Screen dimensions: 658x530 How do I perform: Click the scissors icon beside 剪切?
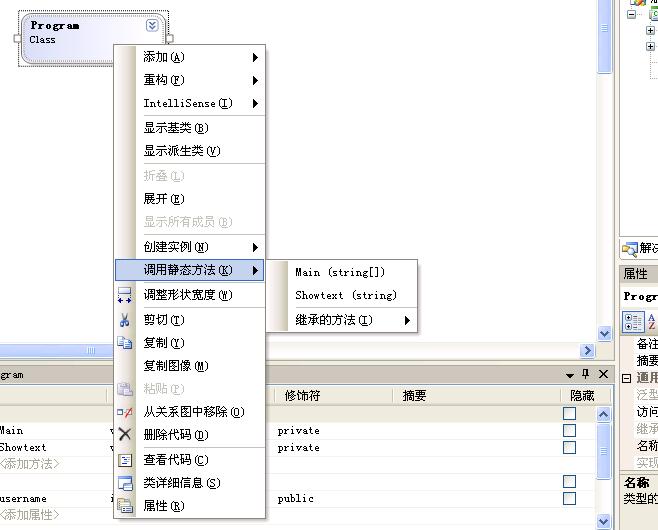tap(125, 320)
